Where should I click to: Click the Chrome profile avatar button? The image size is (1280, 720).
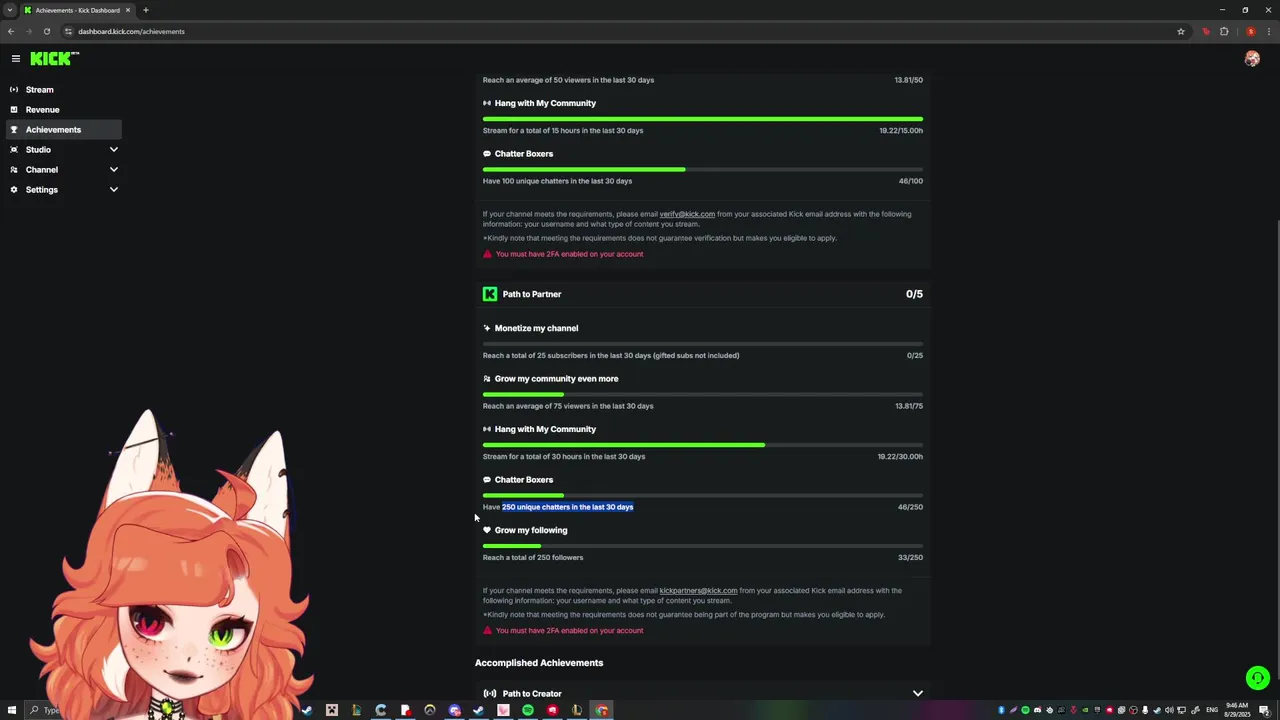(1250, 31)
